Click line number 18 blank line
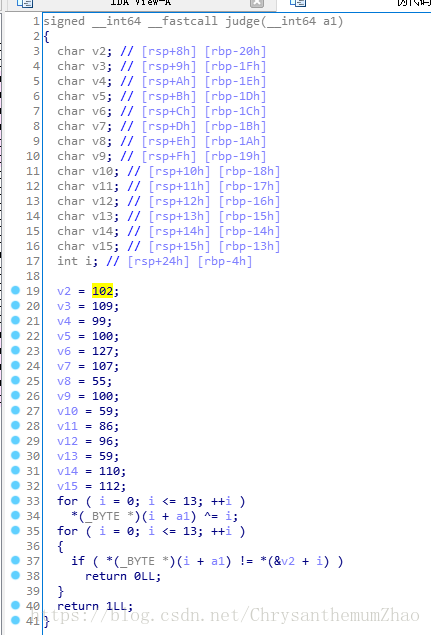 33,276
